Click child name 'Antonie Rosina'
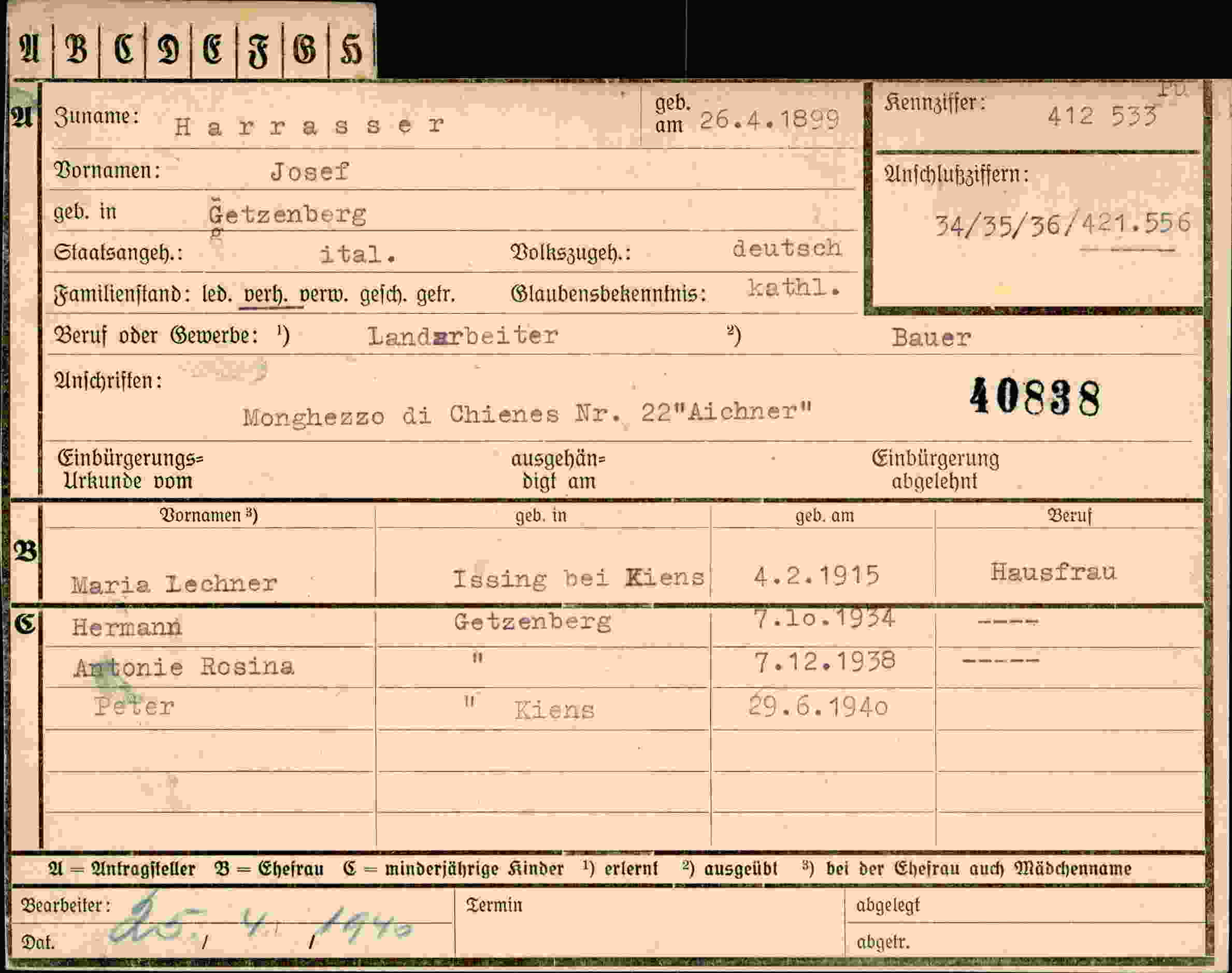This screenshot has width=1232, height=973. (184, 666)
